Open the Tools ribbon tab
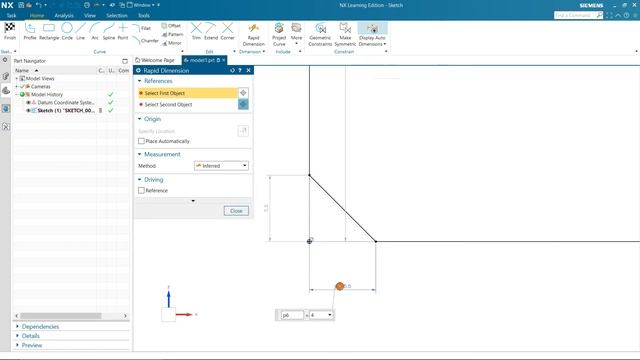Screen dimensions: 640x360 pyautogui.click(x=144, y=16)
